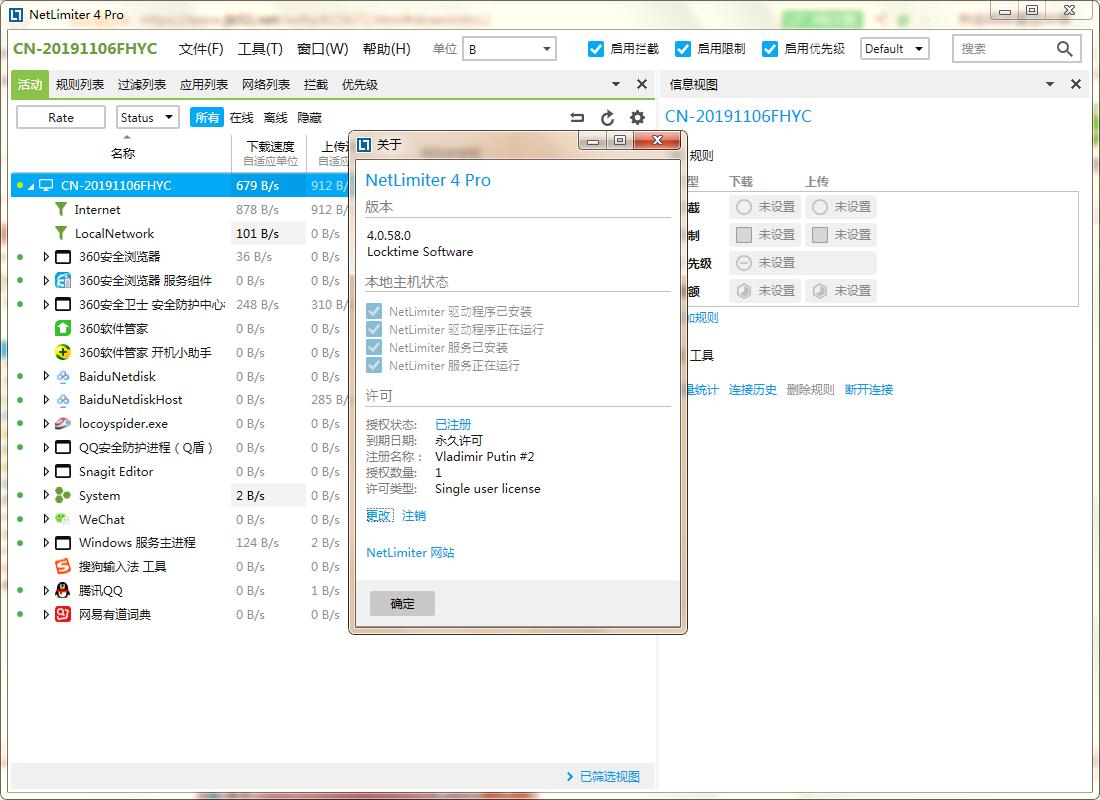The width and height of the screenshot is (1100, 800).
Task: Toggle the 启用优先级 checkbox
Action: [771, 48]
